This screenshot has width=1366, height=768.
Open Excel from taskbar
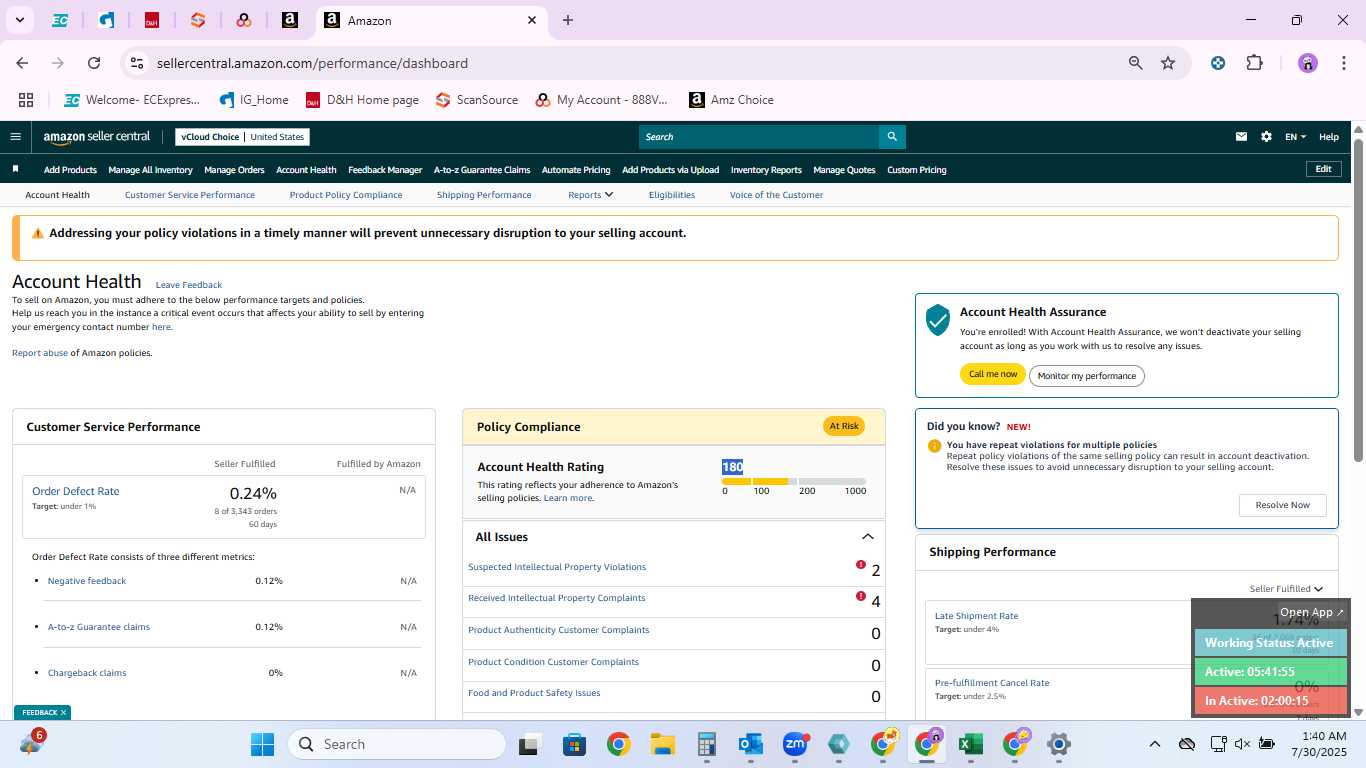click(x=970, y=744)
